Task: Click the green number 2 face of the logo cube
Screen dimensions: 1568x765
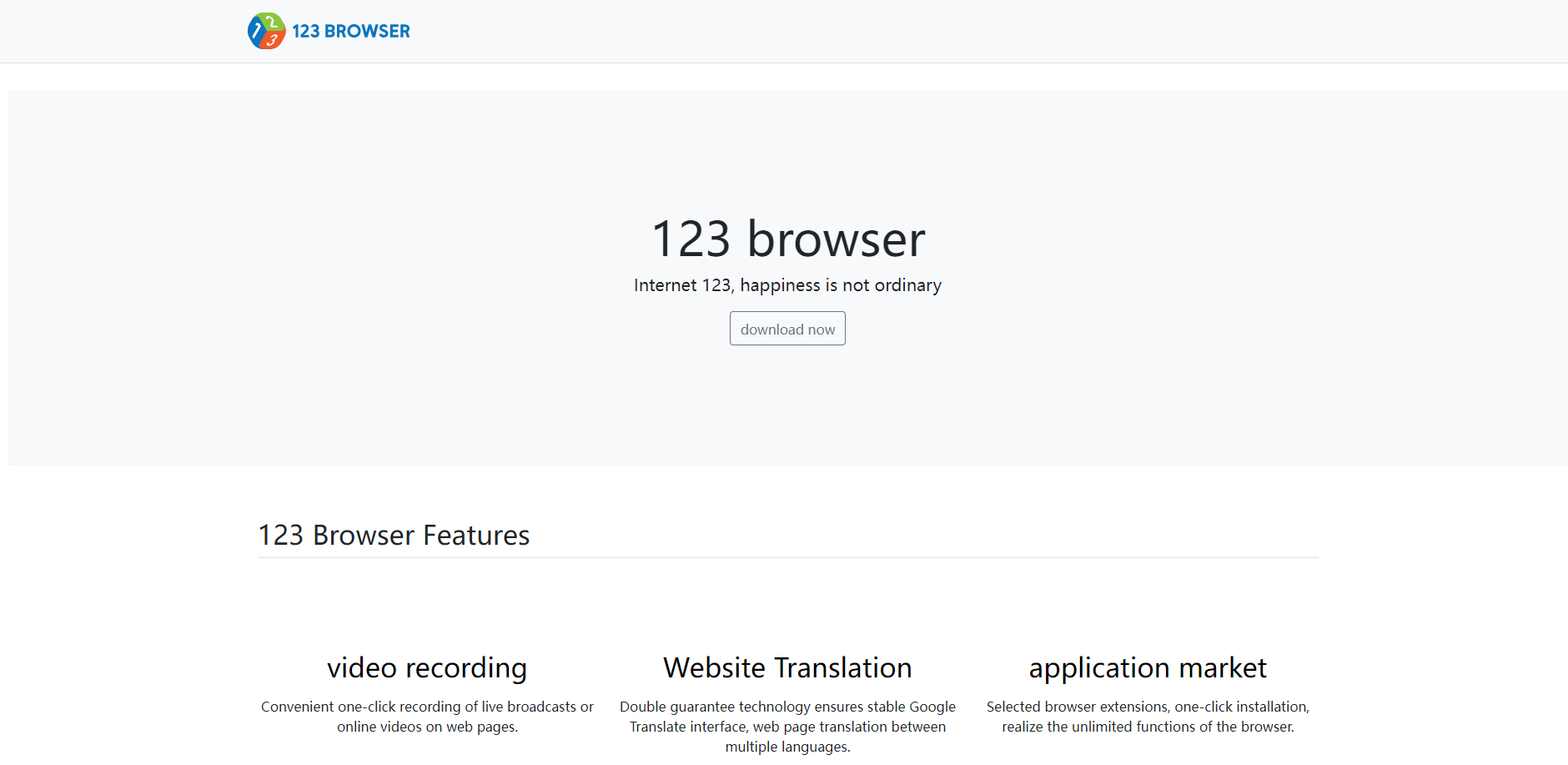Action: [x=271, y=22]
